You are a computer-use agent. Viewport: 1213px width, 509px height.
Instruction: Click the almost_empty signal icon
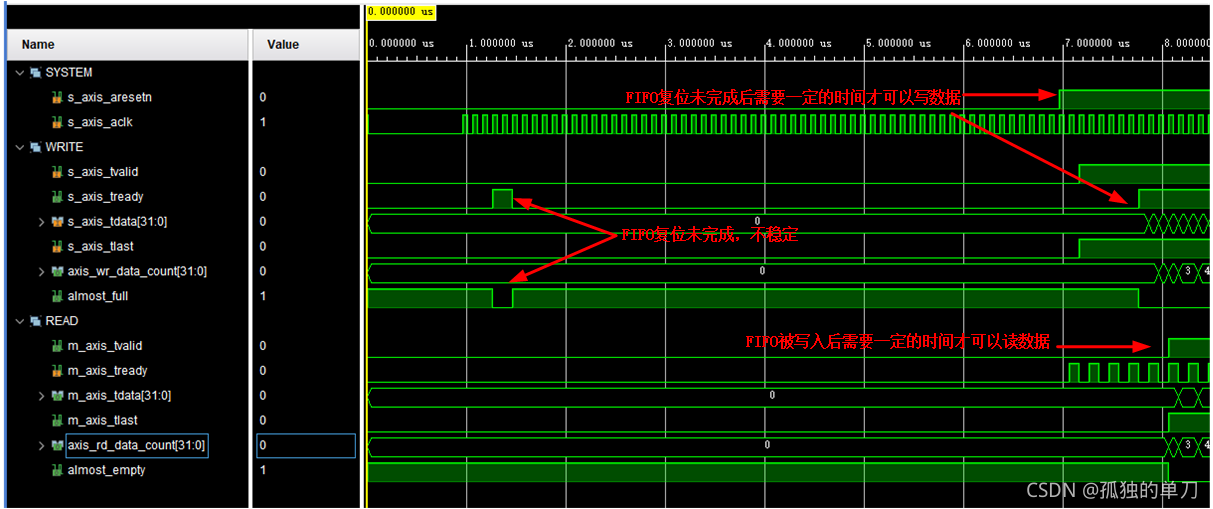point(58,470)
